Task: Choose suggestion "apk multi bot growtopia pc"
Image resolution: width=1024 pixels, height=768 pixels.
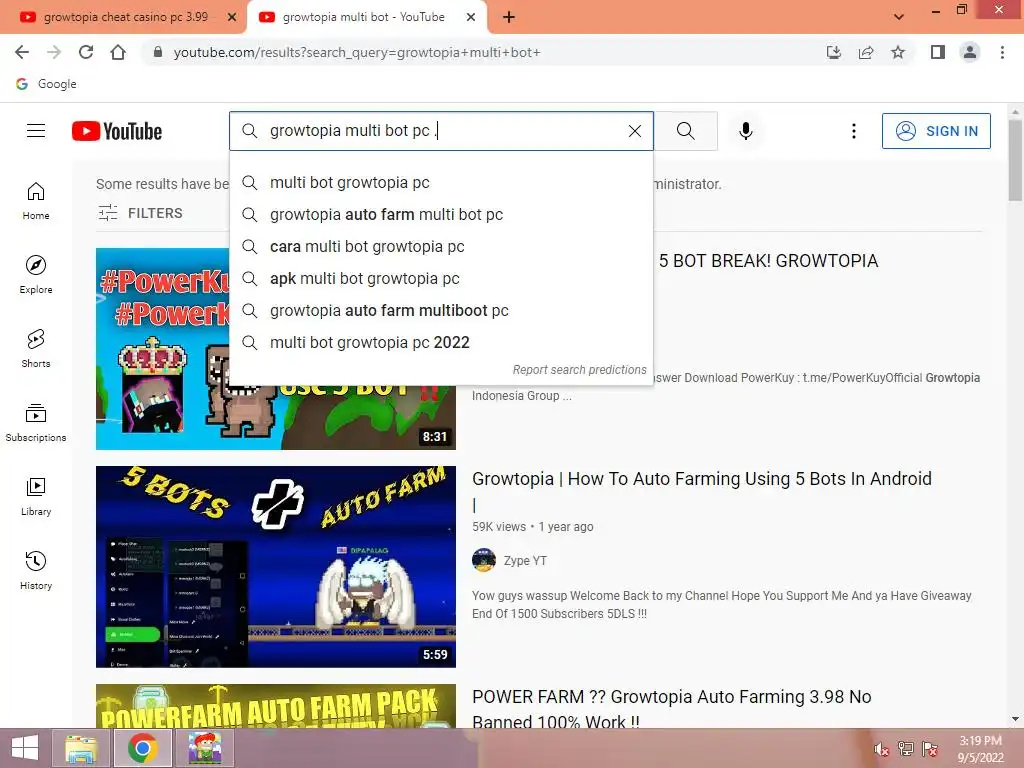Action: click(441, 279)
